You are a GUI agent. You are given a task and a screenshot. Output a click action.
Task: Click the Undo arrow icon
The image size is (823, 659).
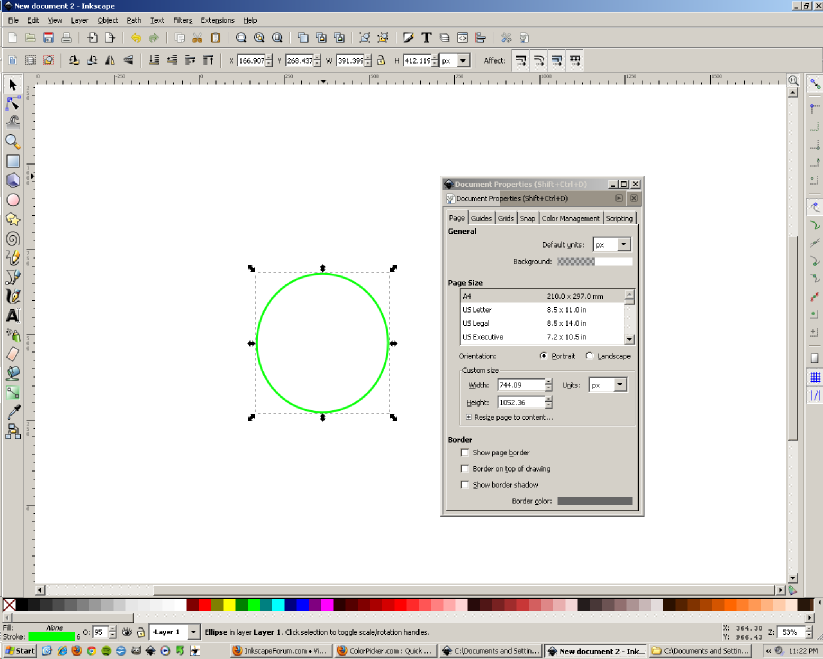click(136, 38)
